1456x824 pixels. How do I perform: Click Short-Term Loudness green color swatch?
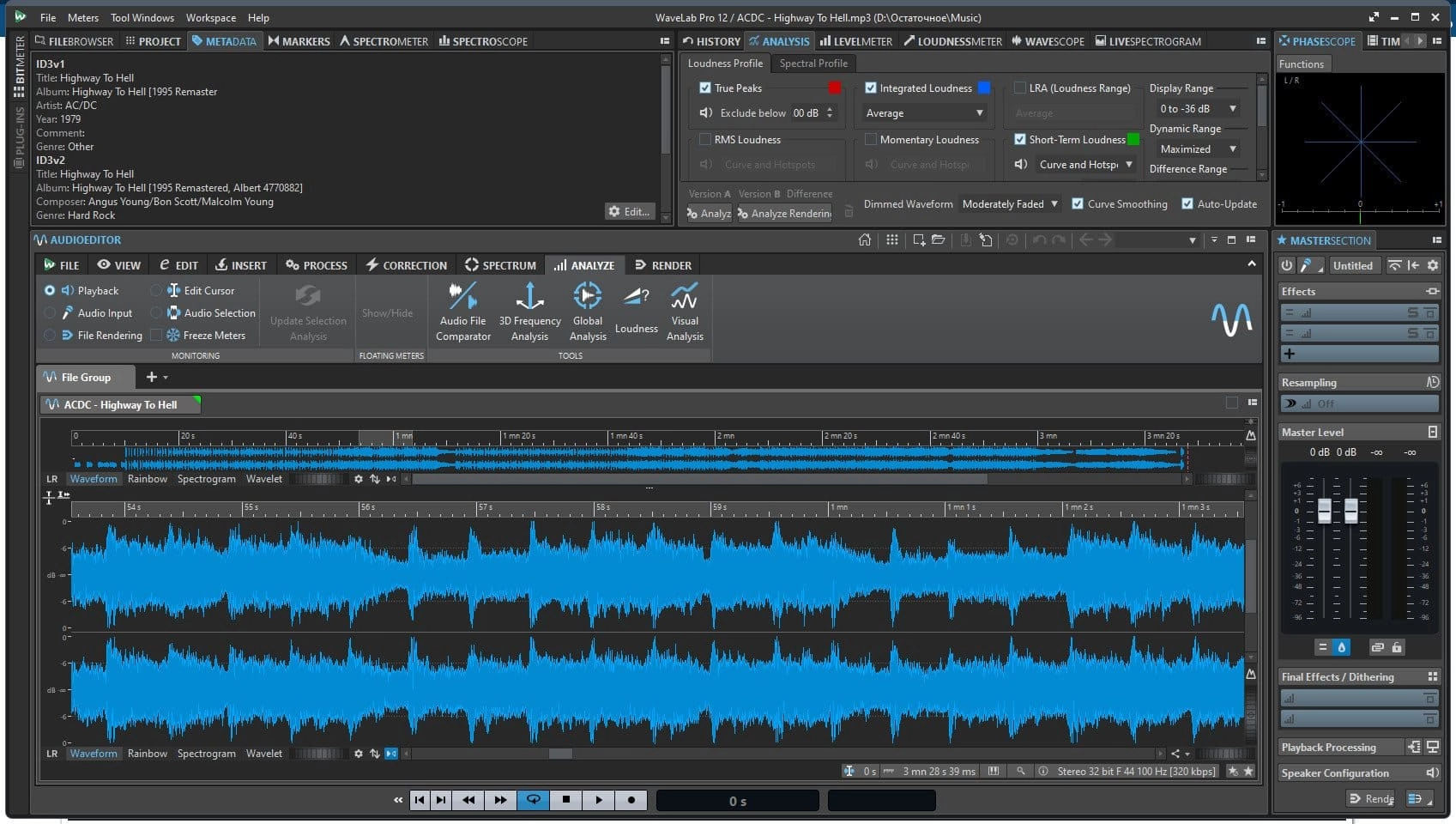[x=1133, y=139]
